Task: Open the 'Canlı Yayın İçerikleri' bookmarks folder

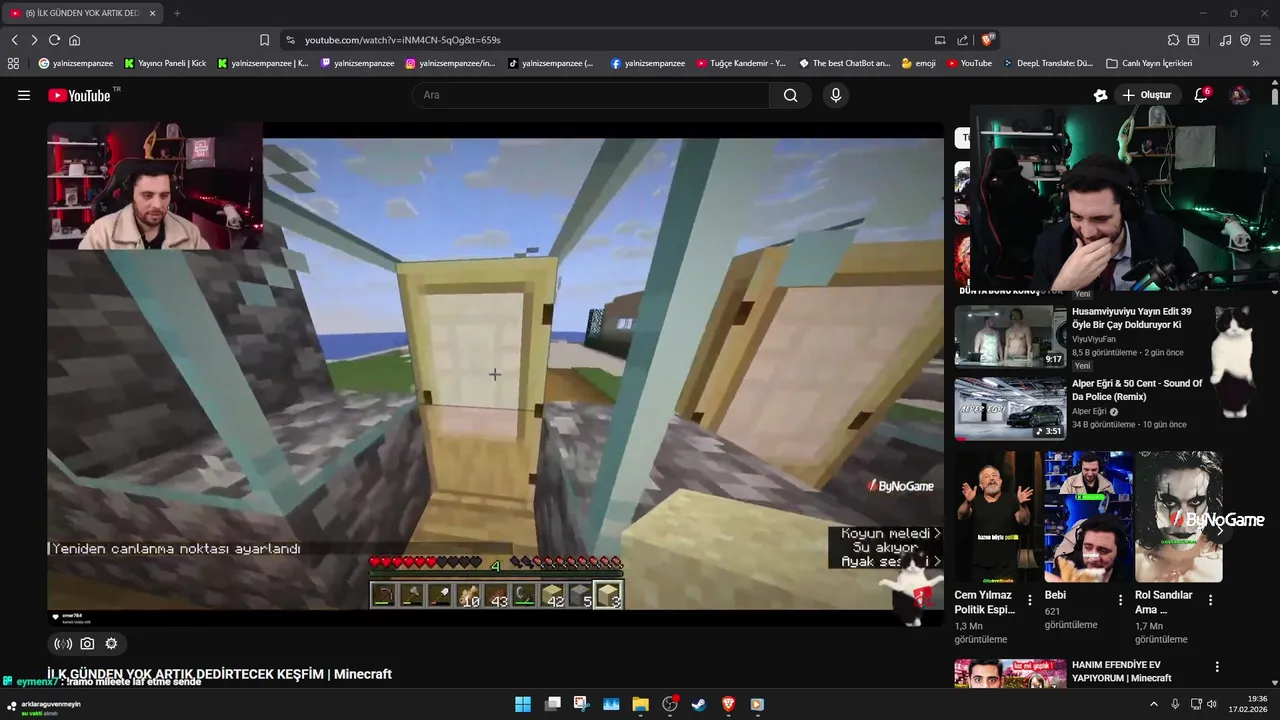Action: (1149, 63)
